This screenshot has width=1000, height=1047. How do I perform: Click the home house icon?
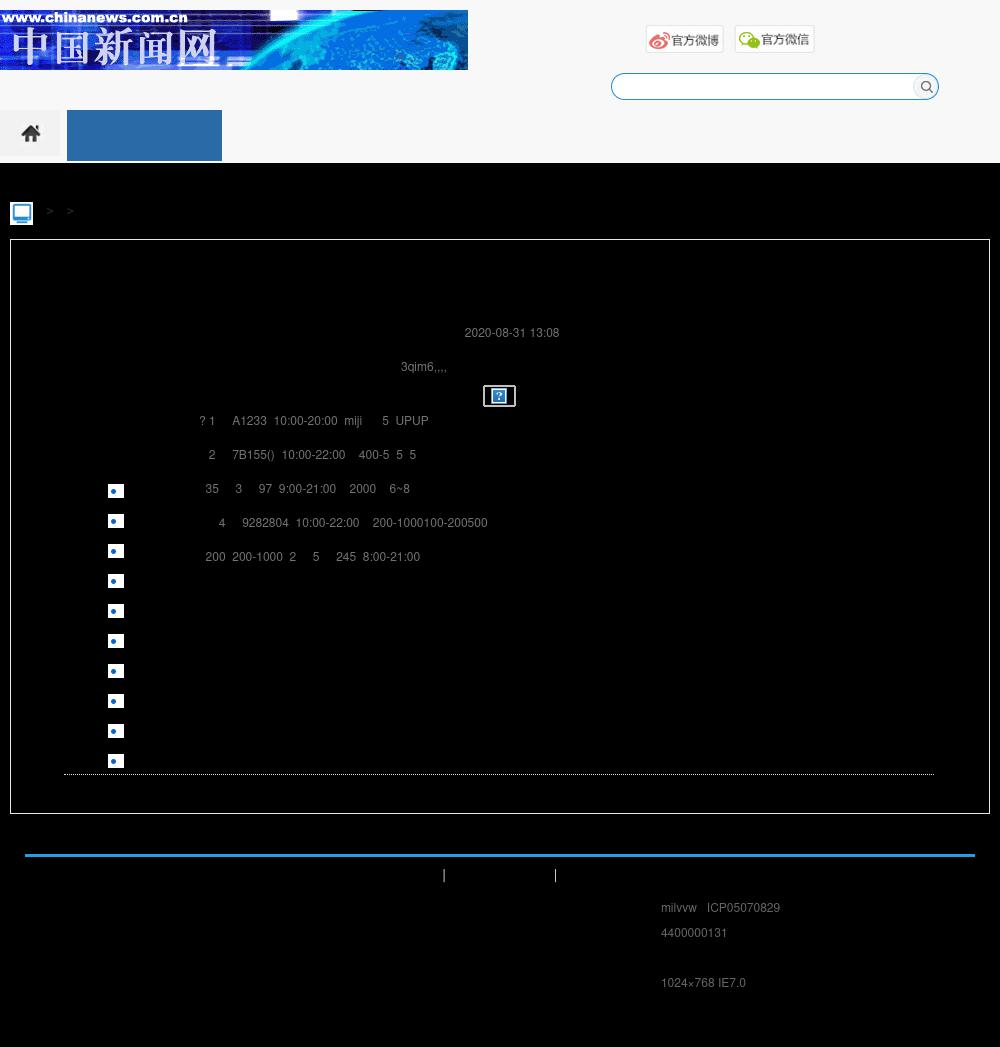tap(30, 134)
